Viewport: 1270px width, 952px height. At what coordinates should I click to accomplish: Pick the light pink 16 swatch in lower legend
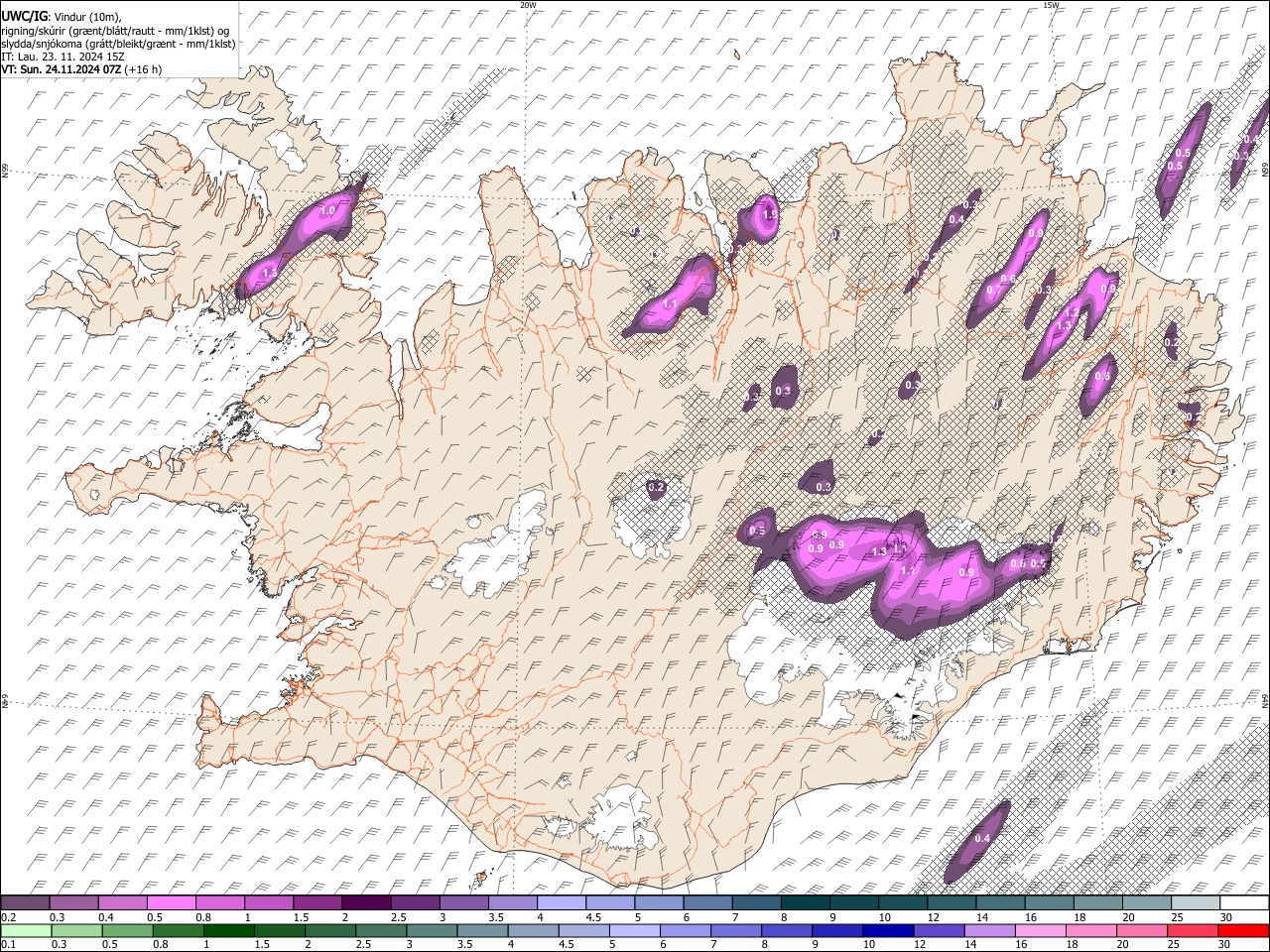(x=1042, y=930)
